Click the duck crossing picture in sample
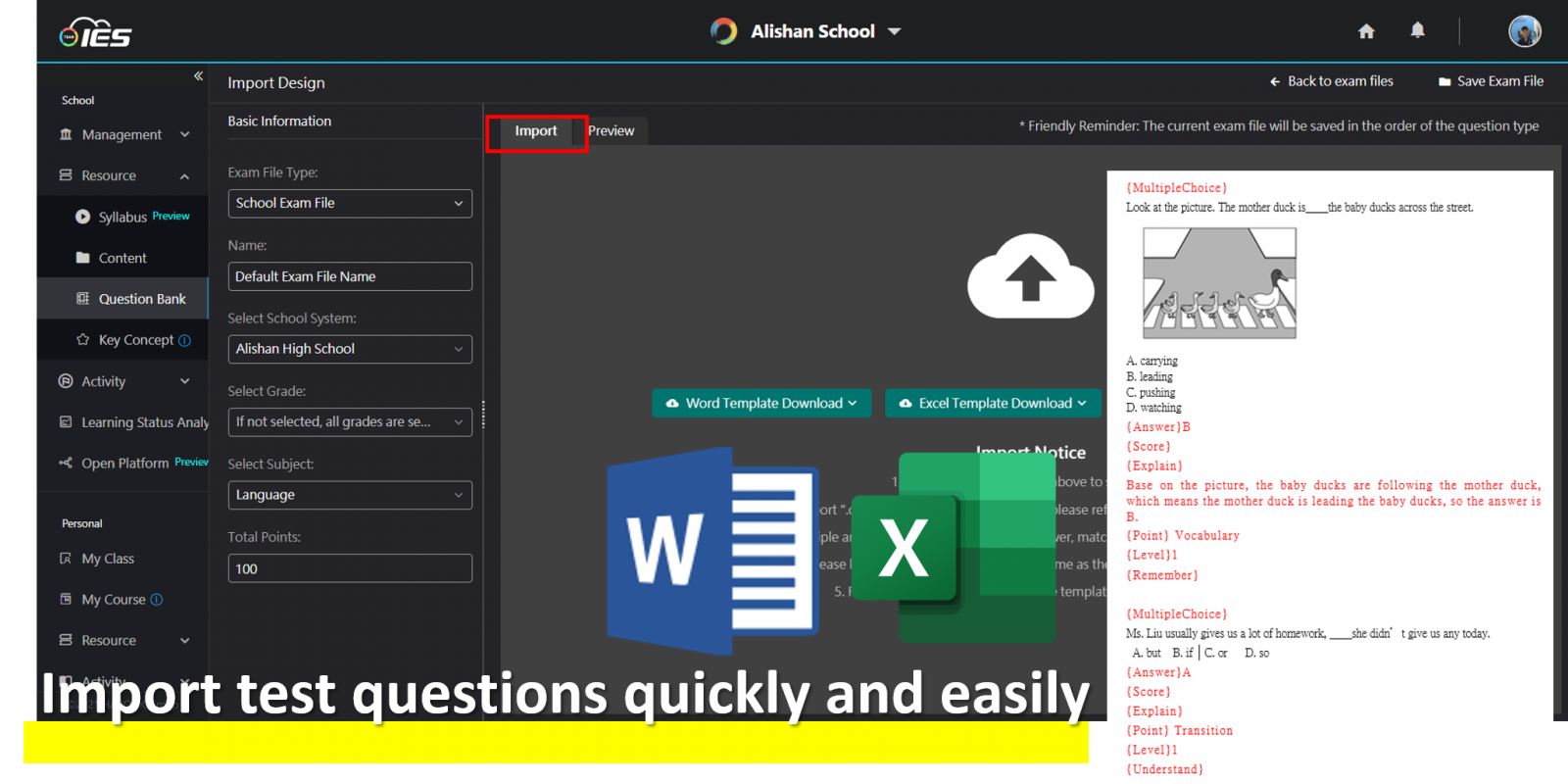The width and height of the screenshot is (1568, 784). tap(1219, 283)
